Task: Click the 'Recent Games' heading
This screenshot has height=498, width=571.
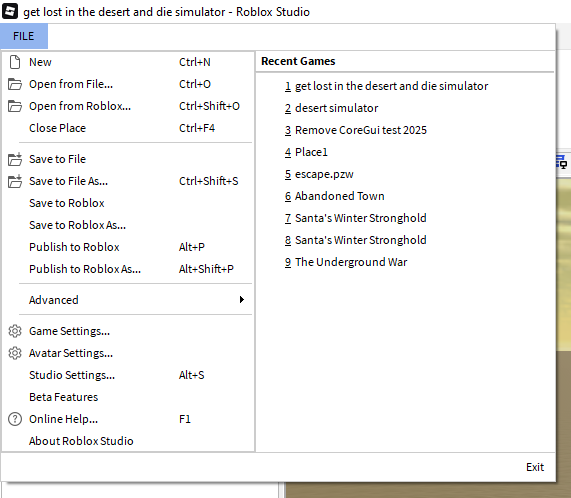Action: [x=298, y=61]
